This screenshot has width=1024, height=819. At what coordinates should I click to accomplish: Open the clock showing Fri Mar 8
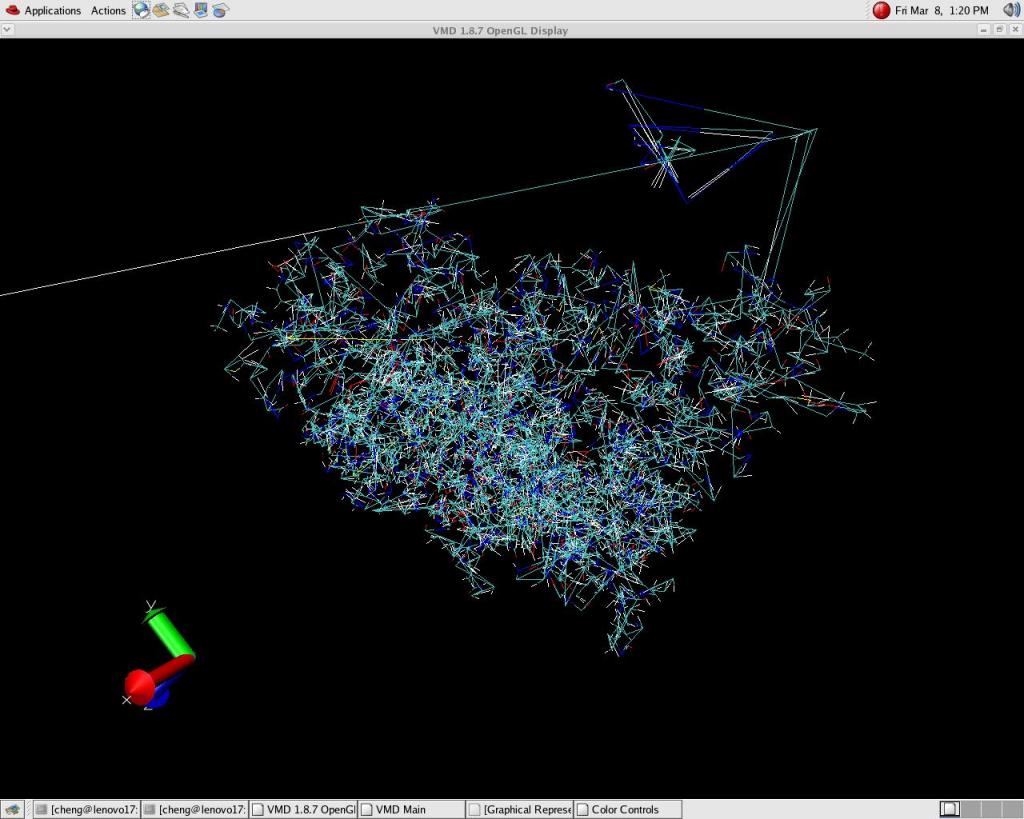941,10
